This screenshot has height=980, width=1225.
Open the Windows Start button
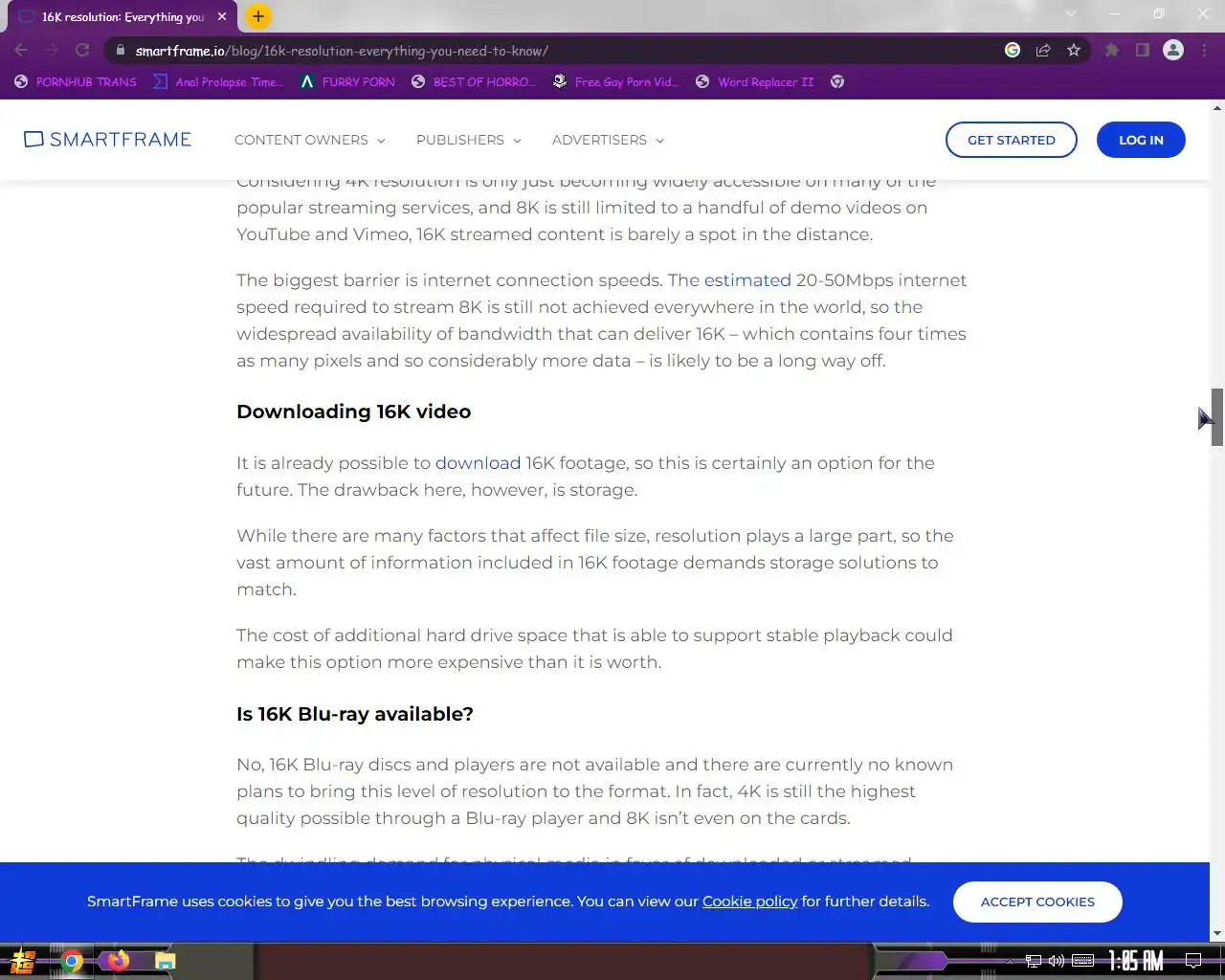point(22,961)
